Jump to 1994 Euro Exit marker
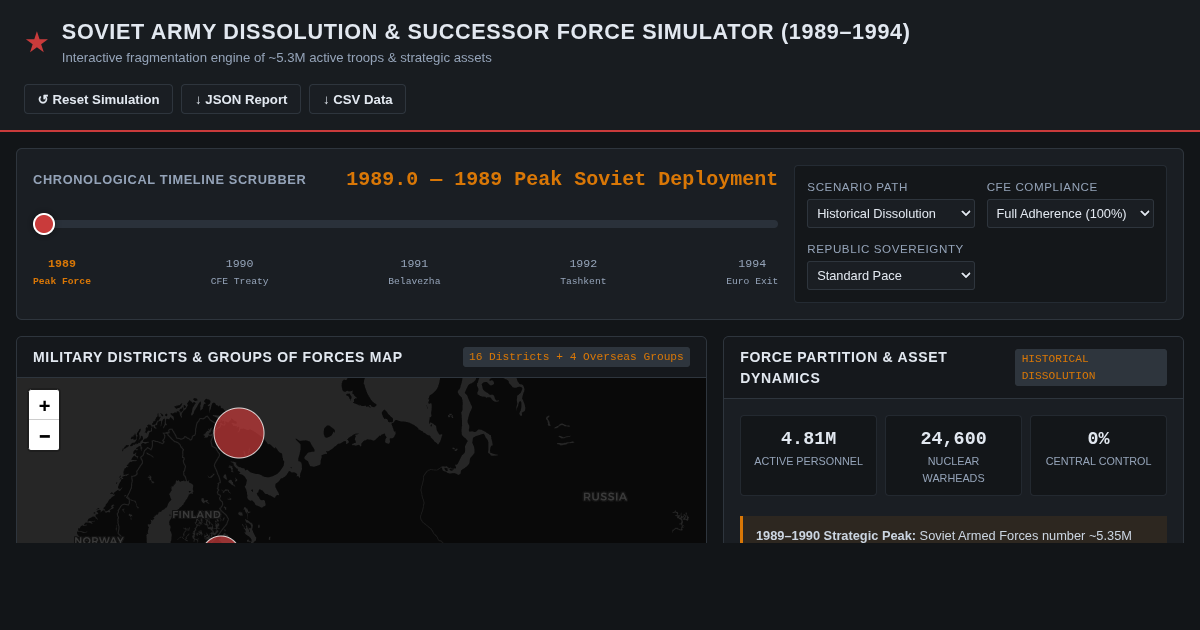The image size is (1200, 630). pos(752,272)
